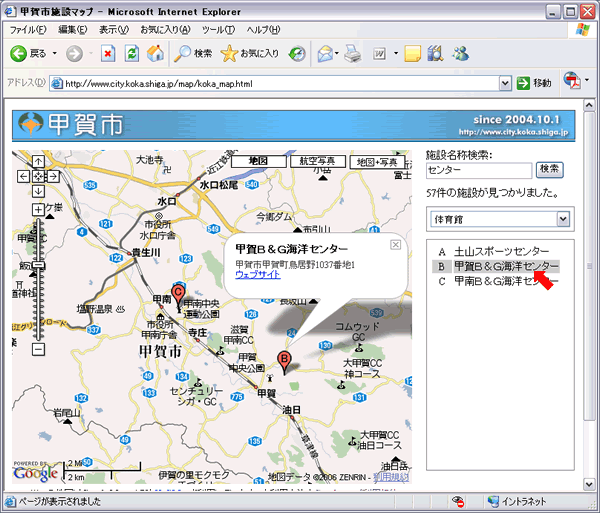Viewport: 600px width, 513px height.
Task: Click the Windows flag logo beside menu bar
Action: point(583,30)
